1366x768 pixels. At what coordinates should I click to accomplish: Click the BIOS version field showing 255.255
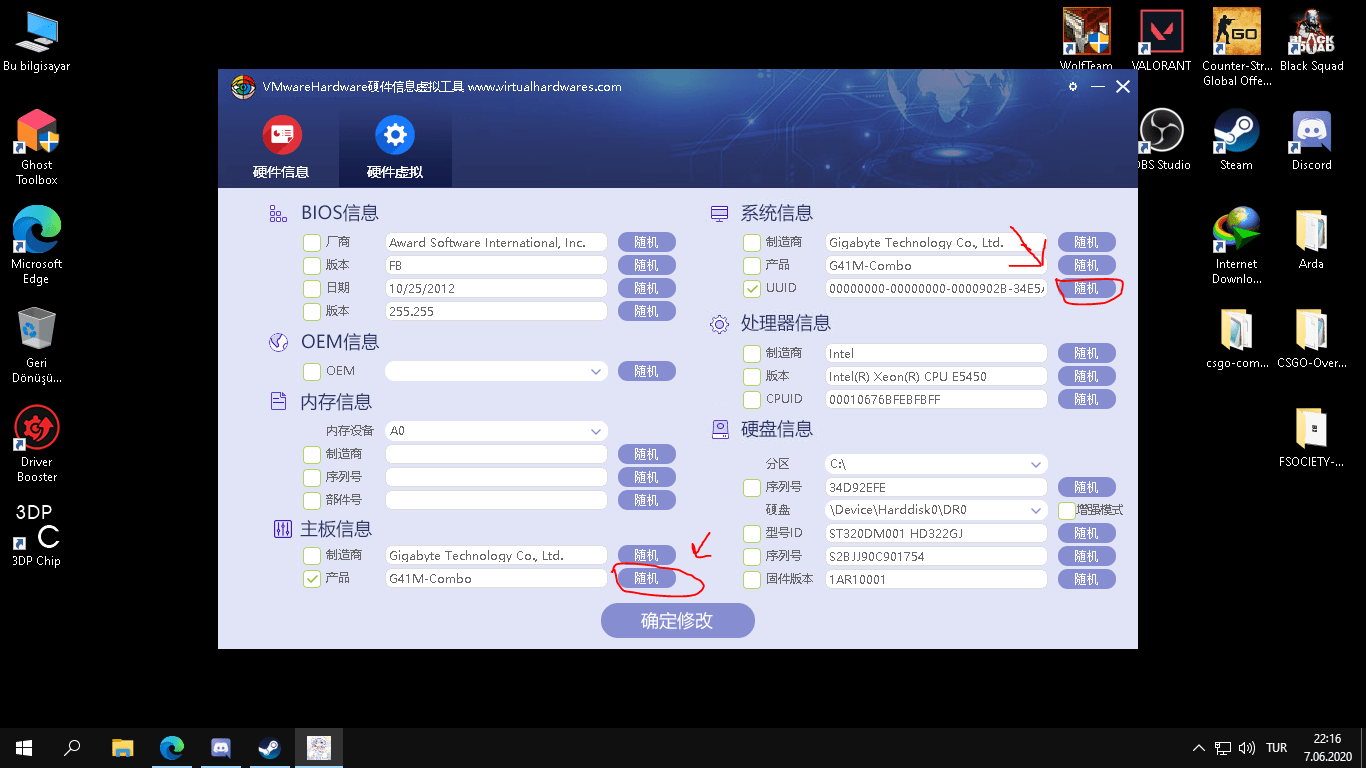click(x=496, y=312)
